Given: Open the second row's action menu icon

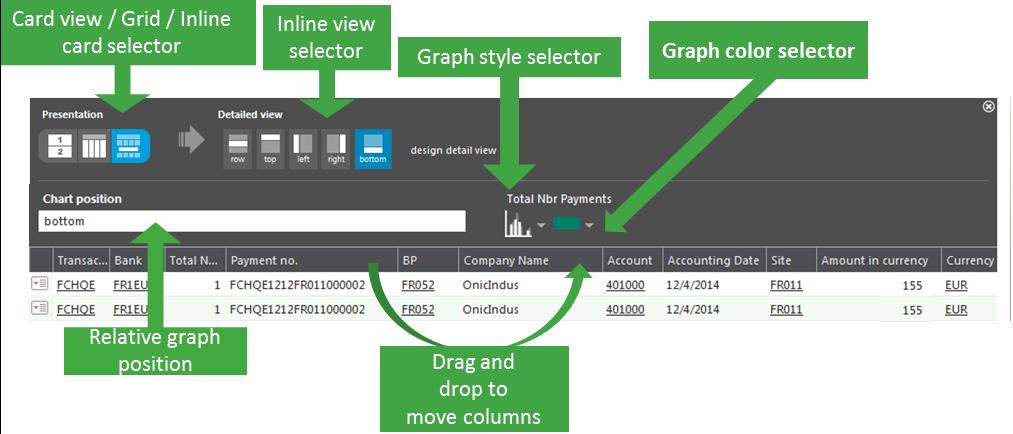Looking at the screenshot, I should [40, 310].
